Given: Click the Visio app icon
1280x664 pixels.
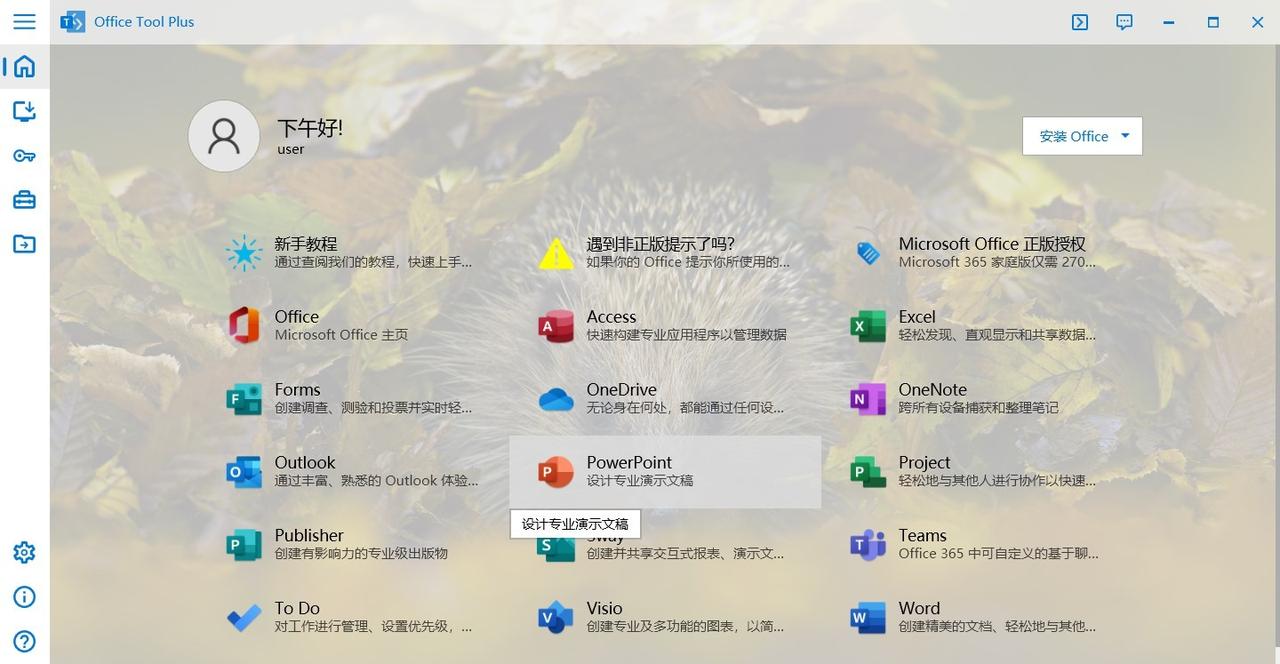Looking at the screenshot, I should click(x=556, y=618).
